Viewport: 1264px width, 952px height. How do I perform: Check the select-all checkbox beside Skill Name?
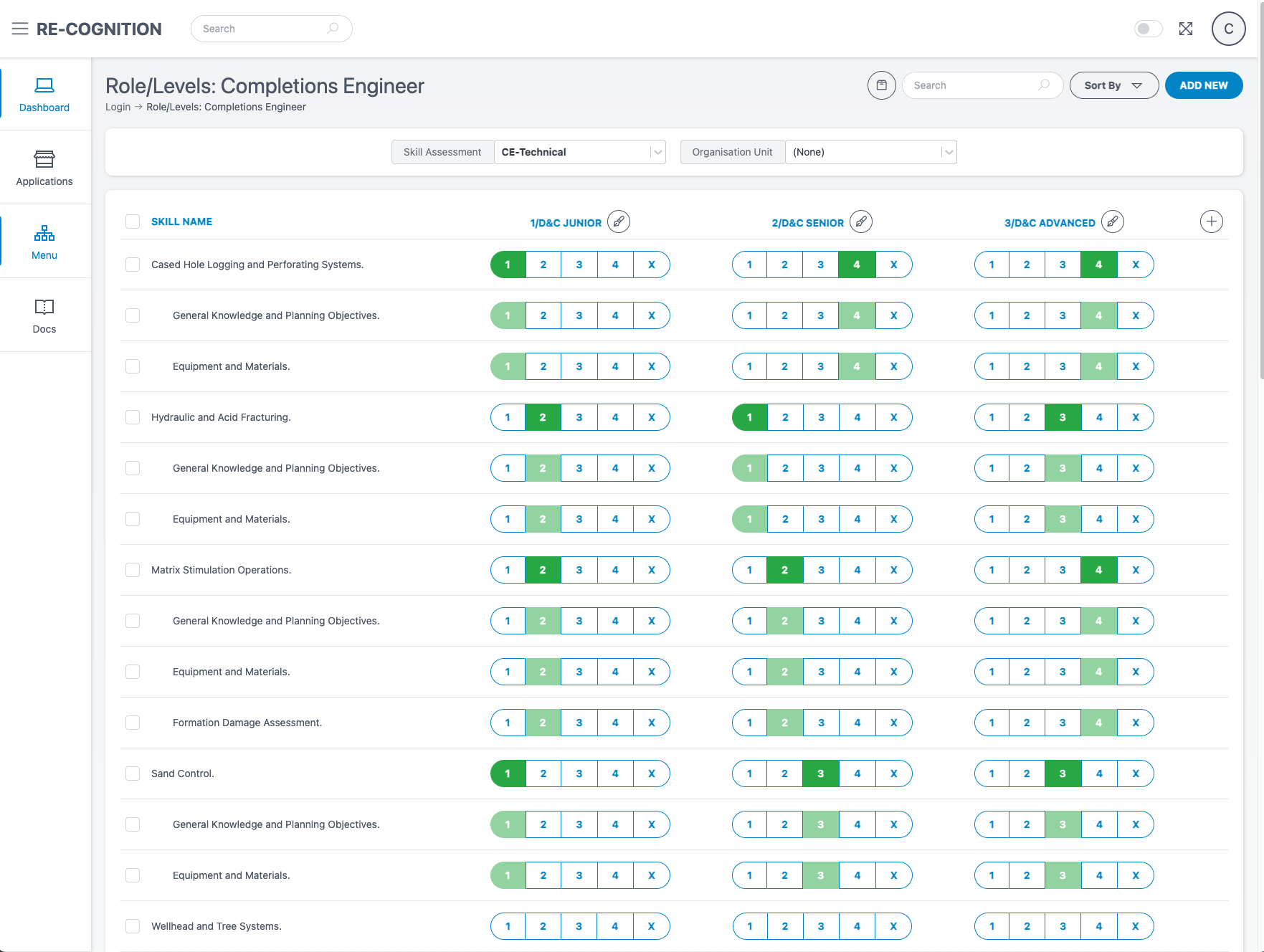pyautogui.click(x=133, y=222)
